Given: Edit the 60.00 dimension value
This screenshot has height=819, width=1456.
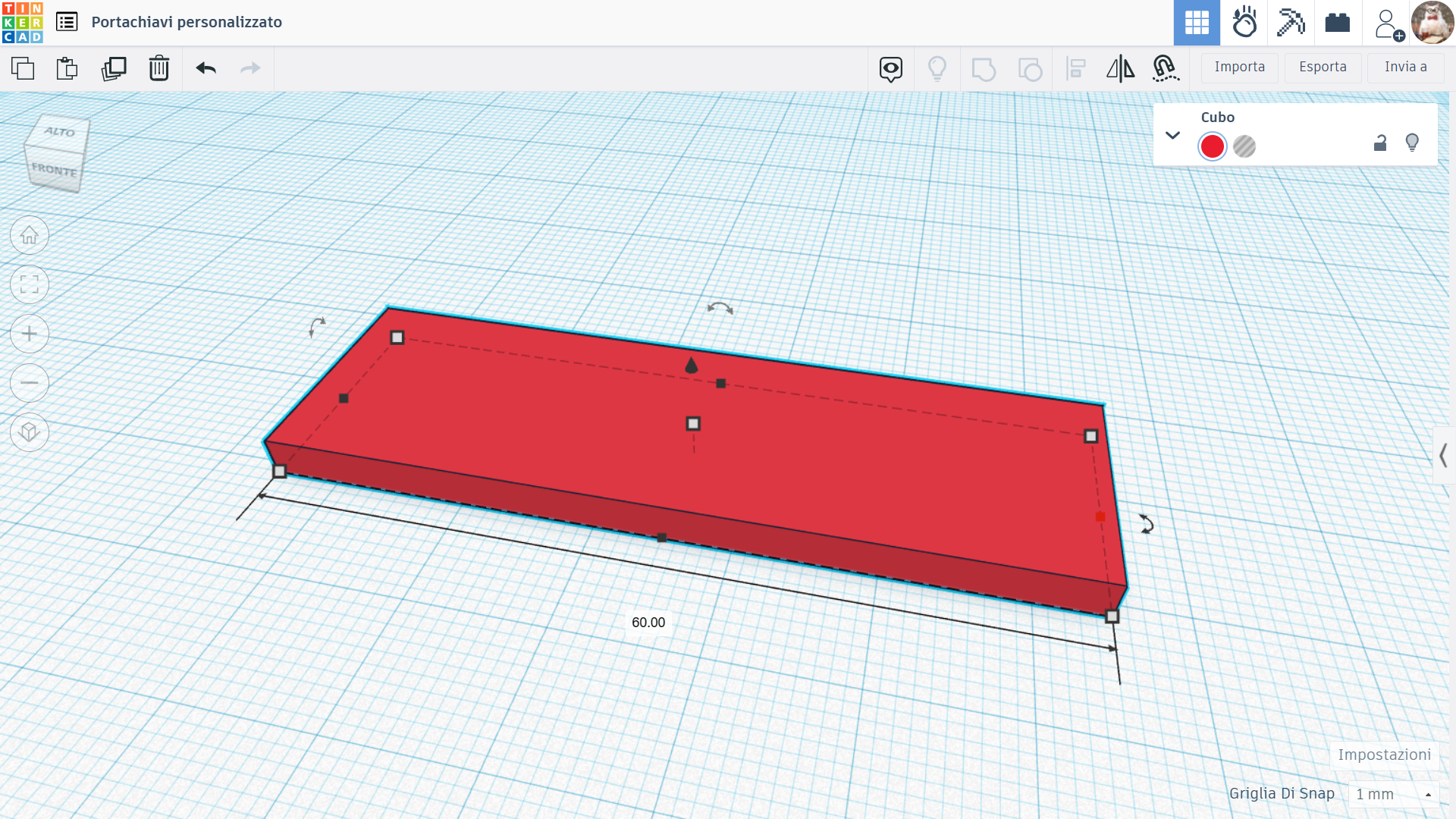Looking at the screenshot, I should pos(648,623).
